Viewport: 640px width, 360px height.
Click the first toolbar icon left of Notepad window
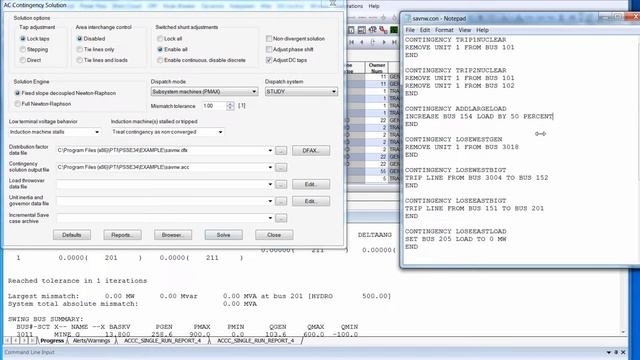pos(351,30)
